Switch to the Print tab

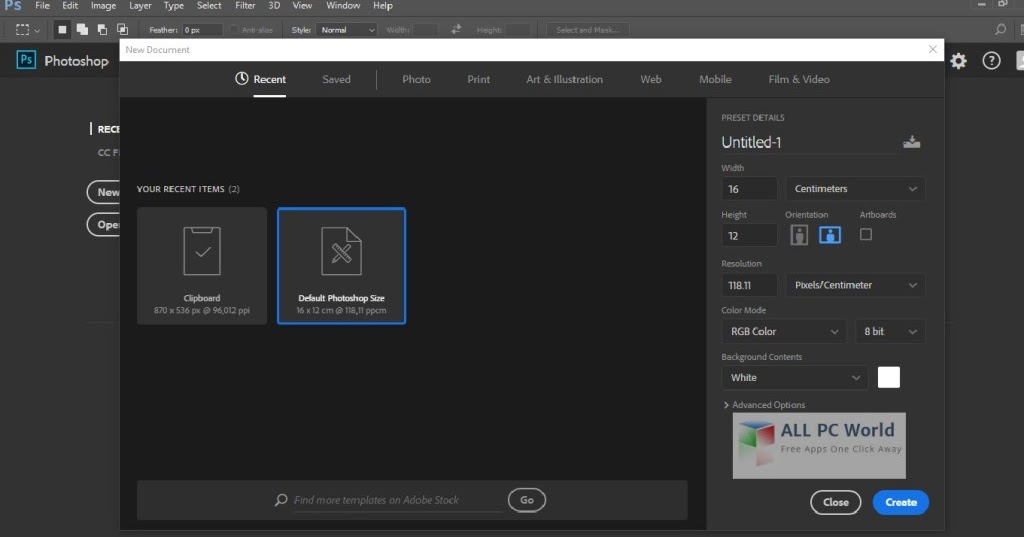(x=479, y=79)
